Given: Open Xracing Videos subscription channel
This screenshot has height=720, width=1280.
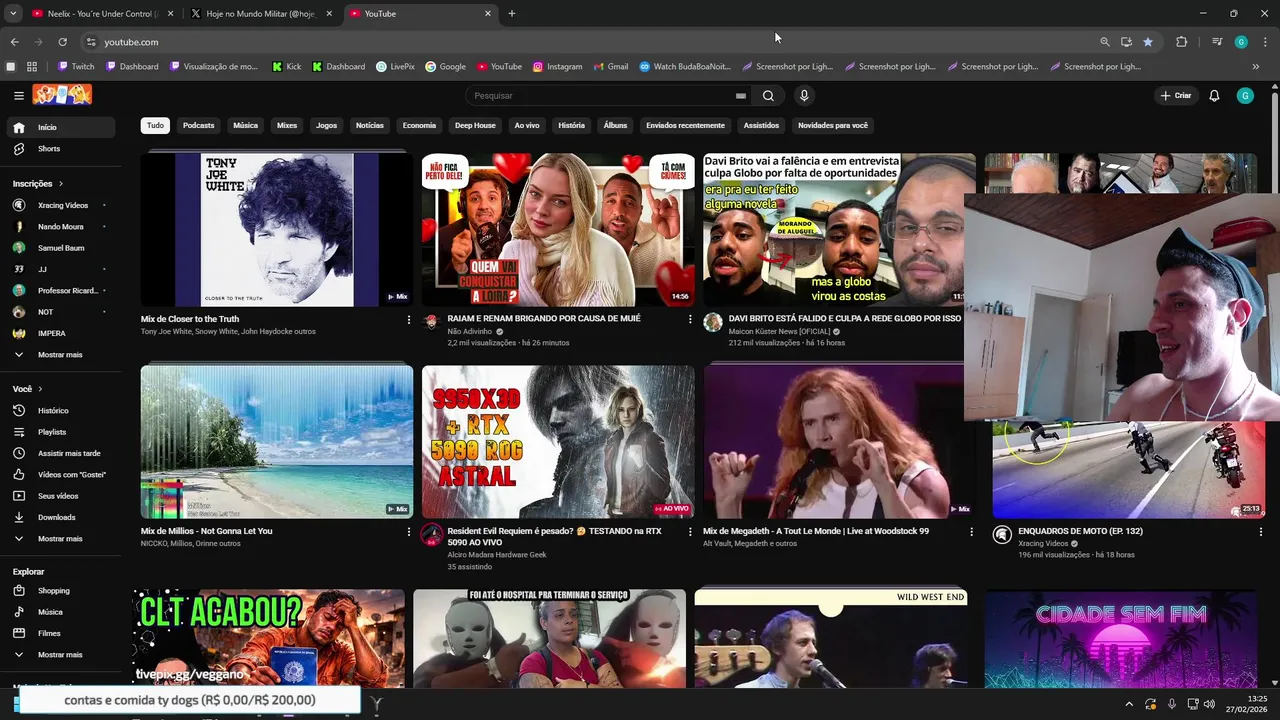Looking at the screenshot, I should point(63,205).
